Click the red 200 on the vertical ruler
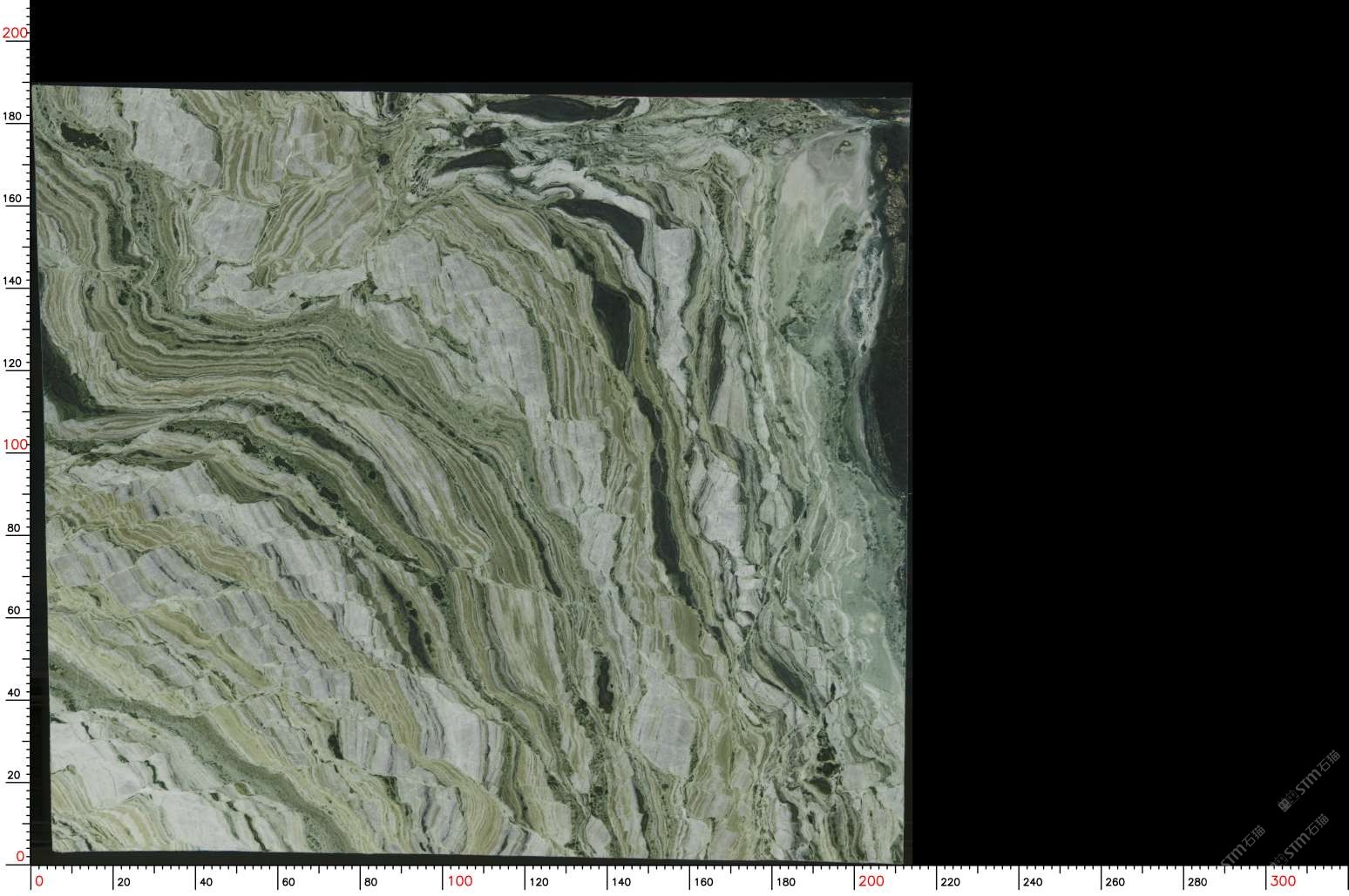The width and height of the screenshot is (1349, 896). [x=15, y=33]
